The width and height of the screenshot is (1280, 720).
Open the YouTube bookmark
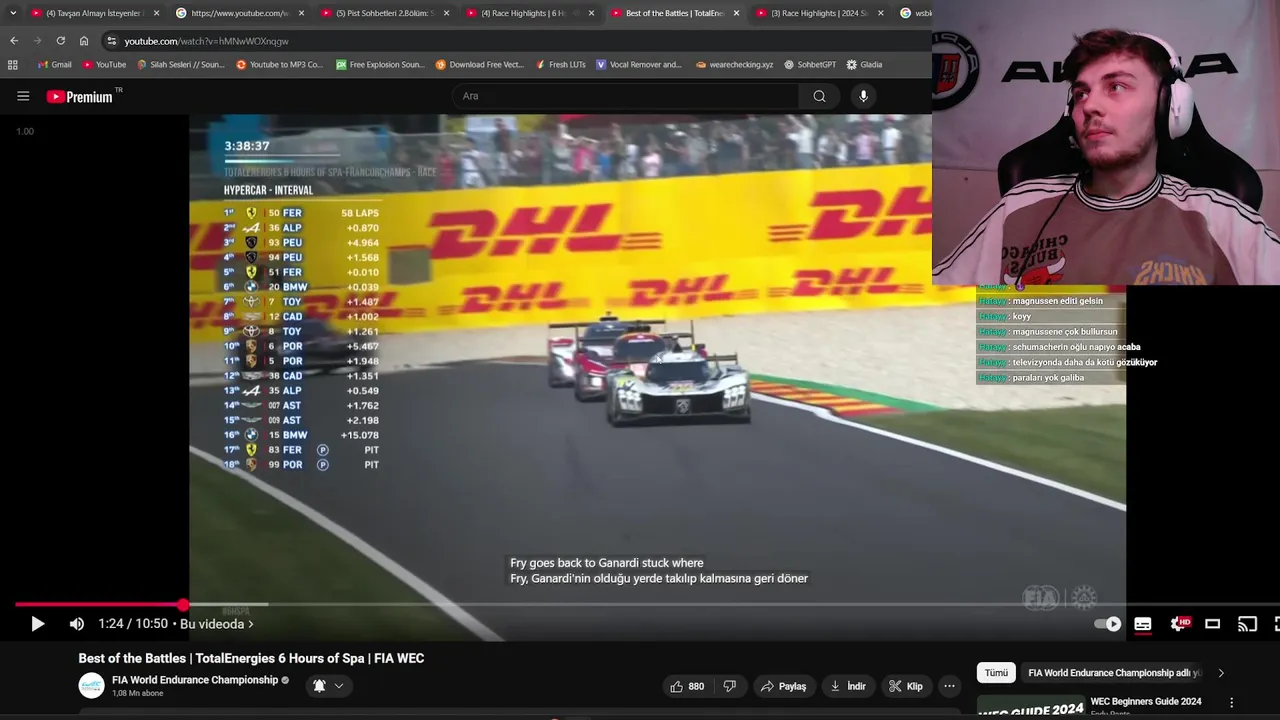coord(104,64)
